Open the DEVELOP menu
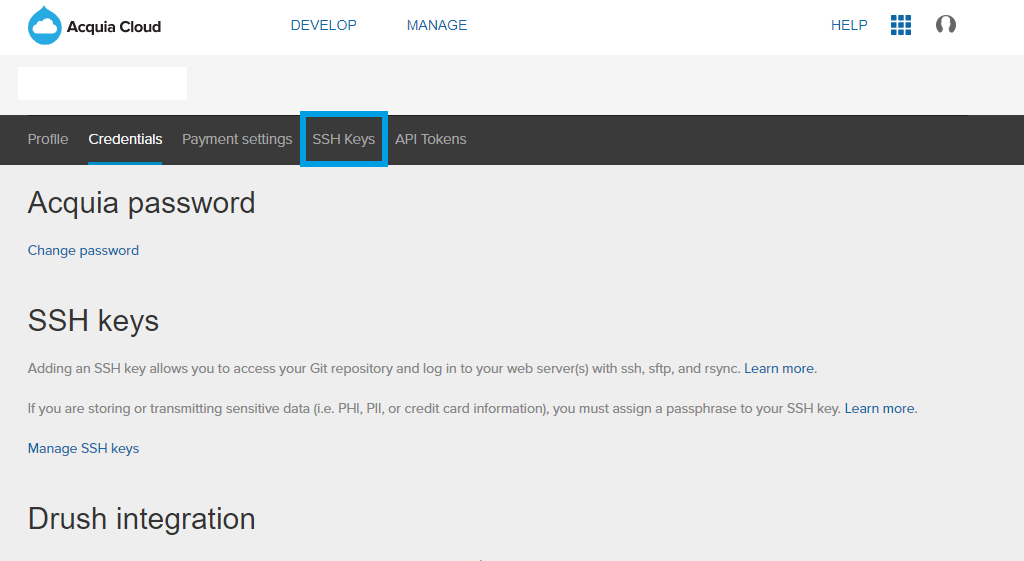Viewport: 1024px width, 561px height. 323,25
